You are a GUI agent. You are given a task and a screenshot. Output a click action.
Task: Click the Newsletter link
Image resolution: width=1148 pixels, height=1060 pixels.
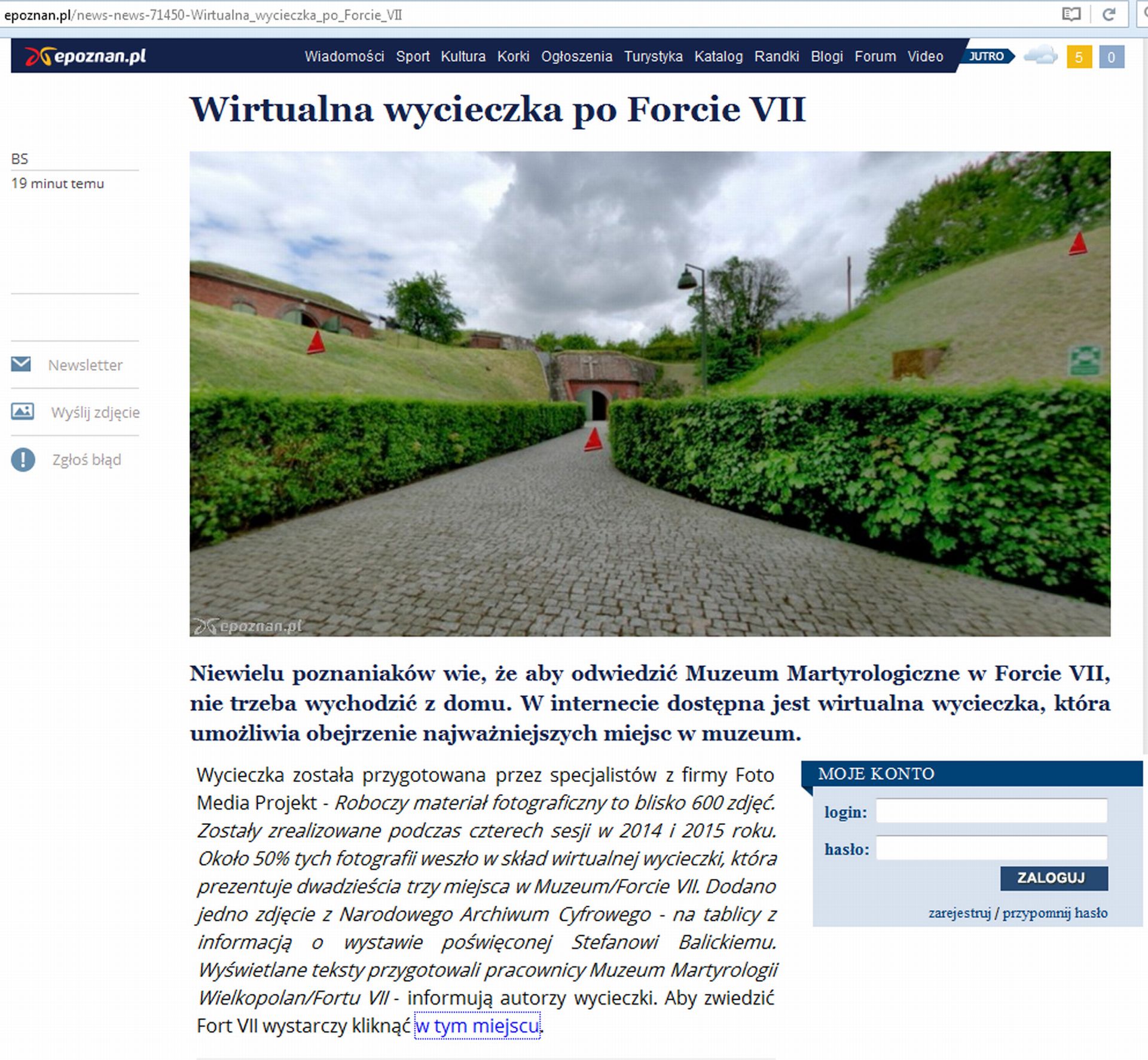tap(85, 365)
